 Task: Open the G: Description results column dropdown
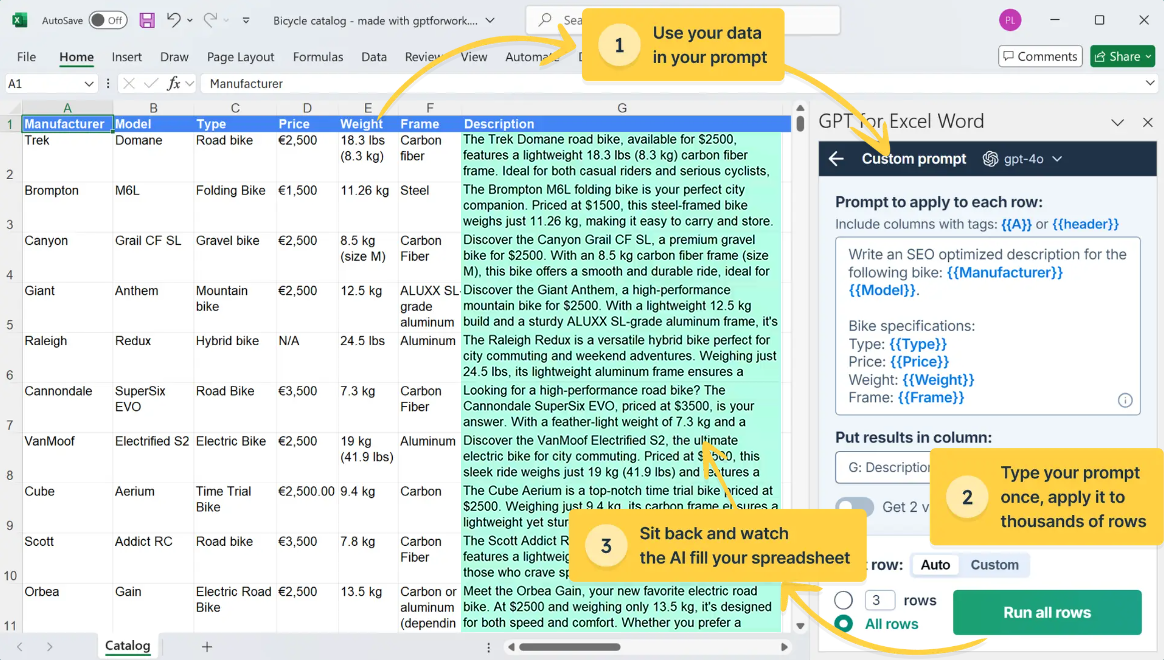coord(883,467)
